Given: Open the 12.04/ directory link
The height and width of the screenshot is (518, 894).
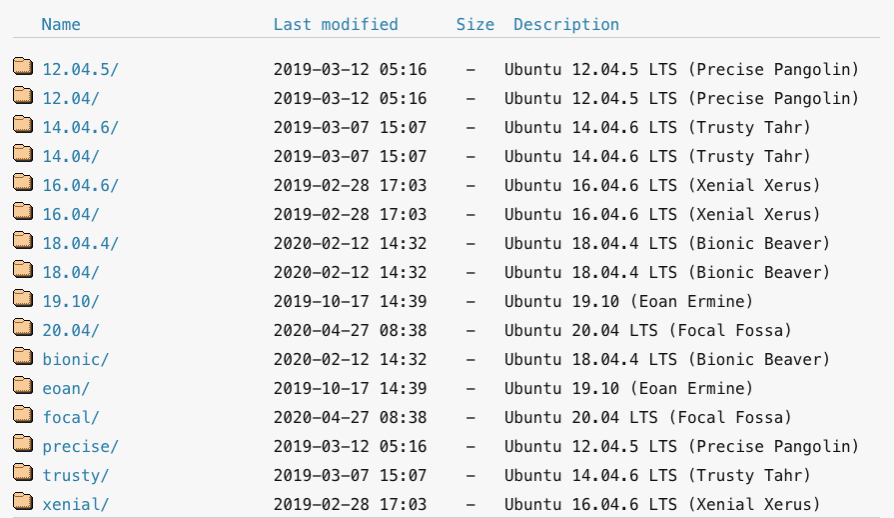Looking at the screenshot, I should click(x=71, y=98).
